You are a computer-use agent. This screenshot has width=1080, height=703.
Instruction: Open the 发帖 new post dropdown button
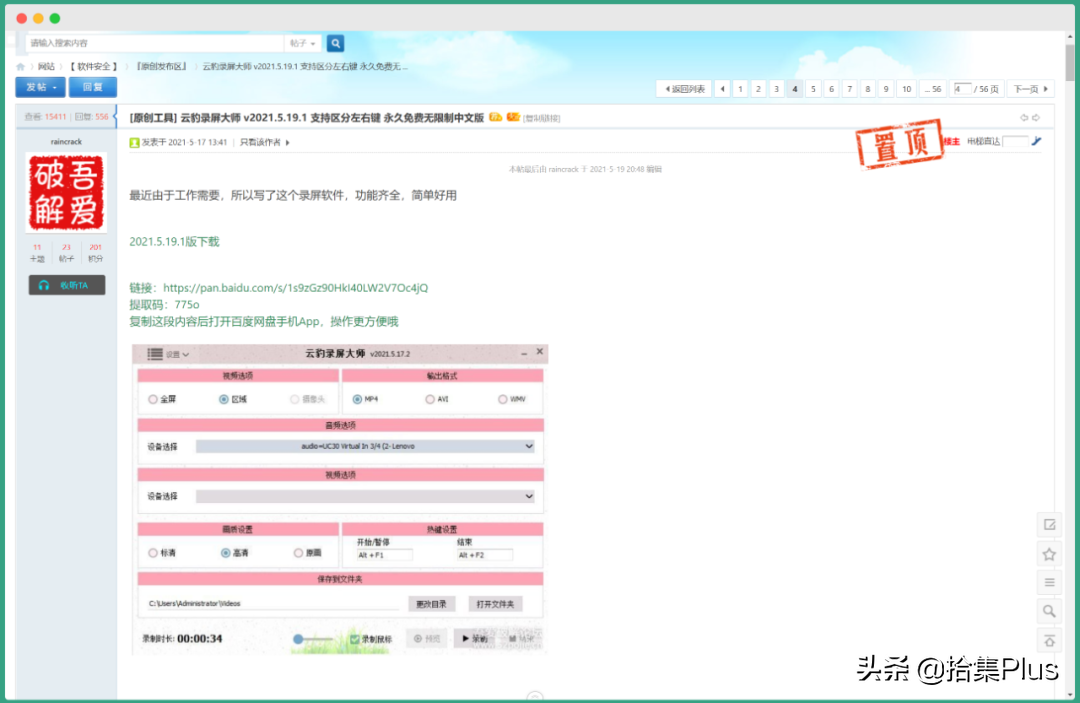[x=41, y=87]
